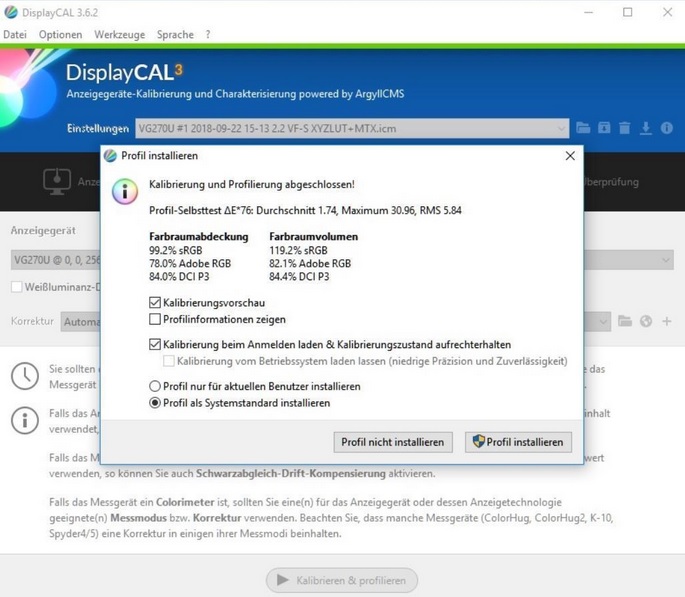Open the Sprache menu
685x597 pixels.
pos(175,35)
